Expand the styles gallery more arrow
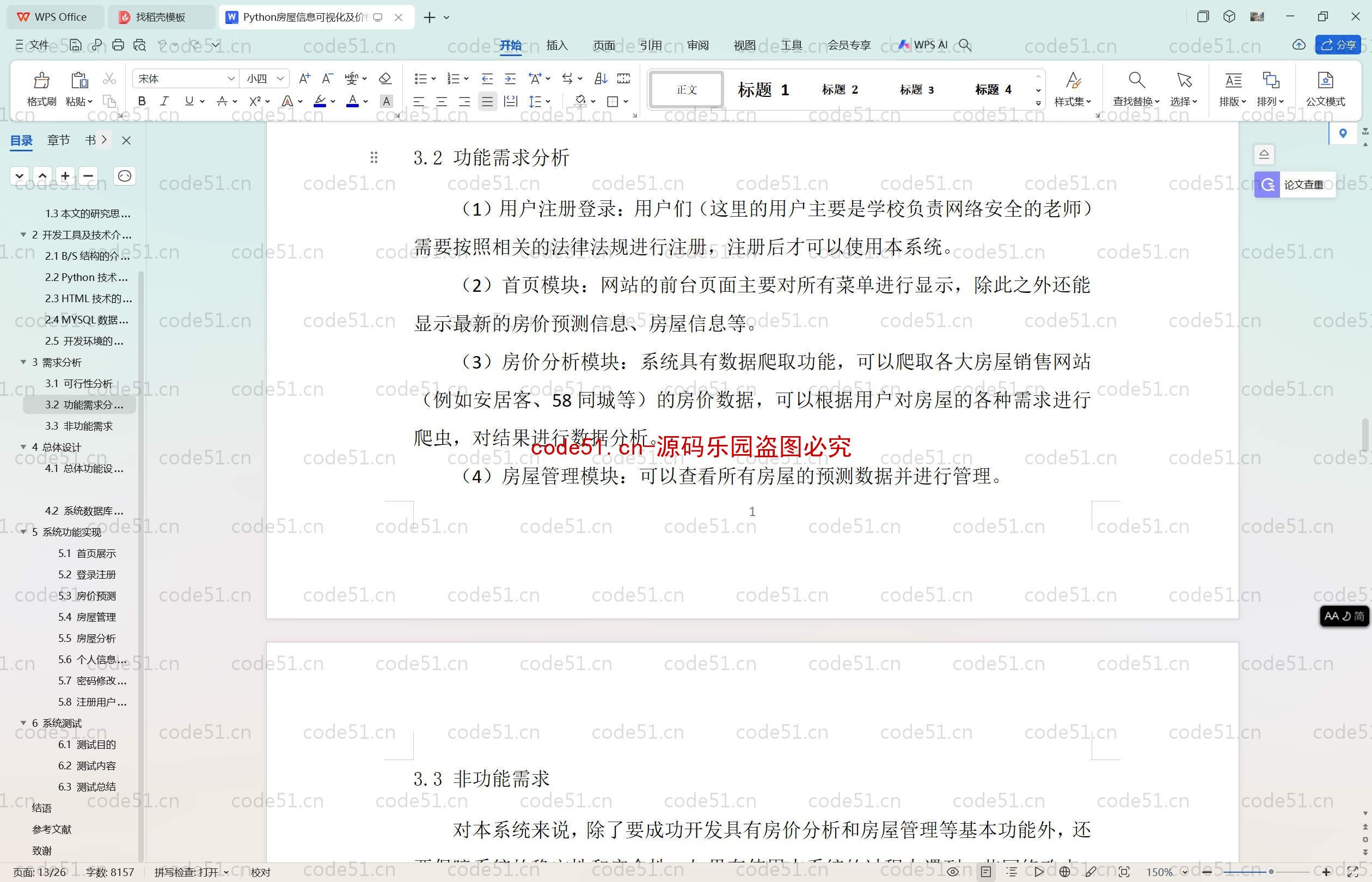The width and height of the screenshot is (1372, 882). 1038,103
